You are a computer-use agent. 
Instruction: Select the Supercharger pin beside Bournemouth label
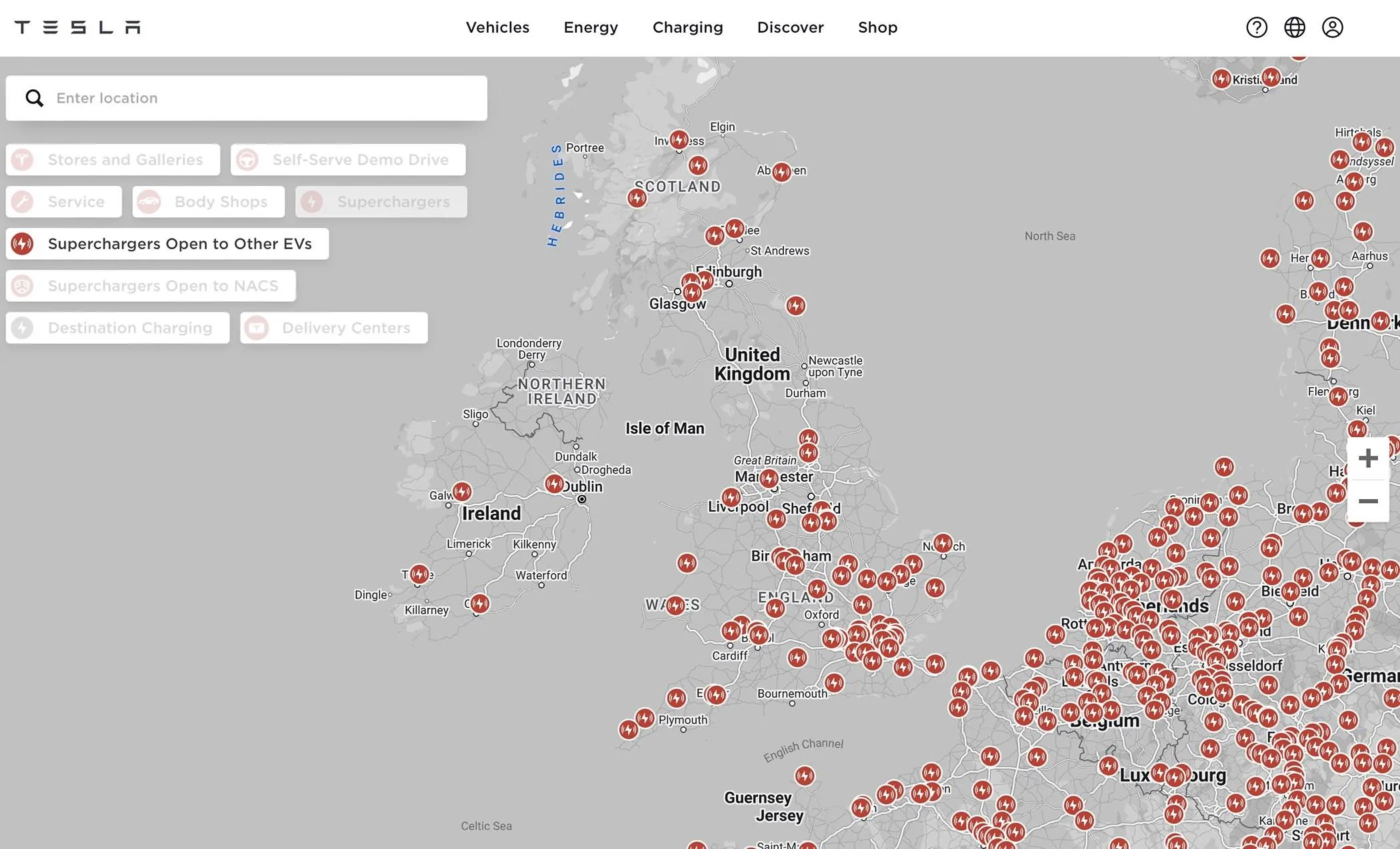[x=834, y=682]
